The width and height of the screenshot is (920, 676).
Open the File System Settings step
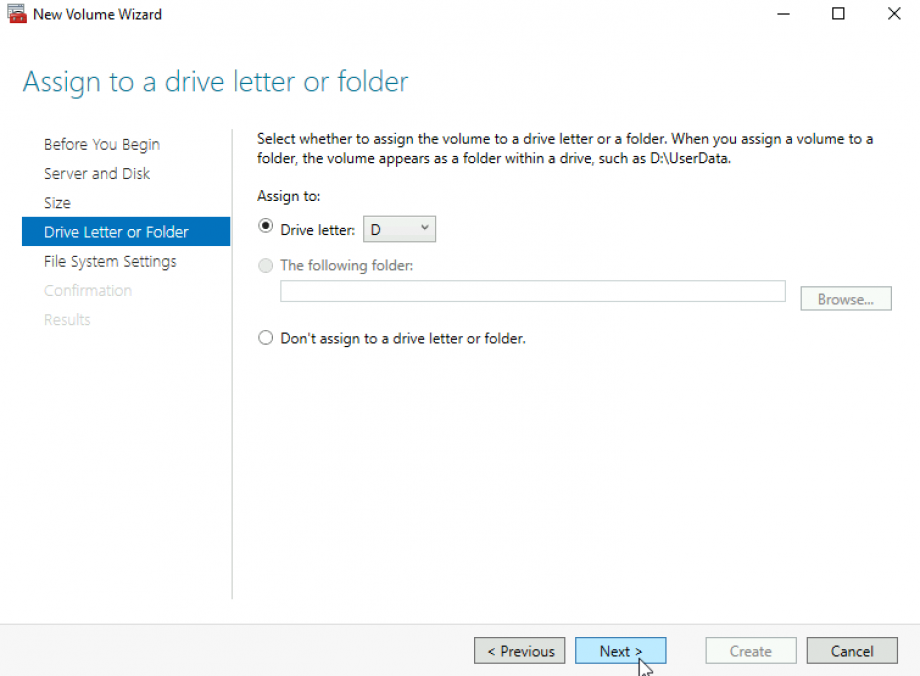[110, 261]
